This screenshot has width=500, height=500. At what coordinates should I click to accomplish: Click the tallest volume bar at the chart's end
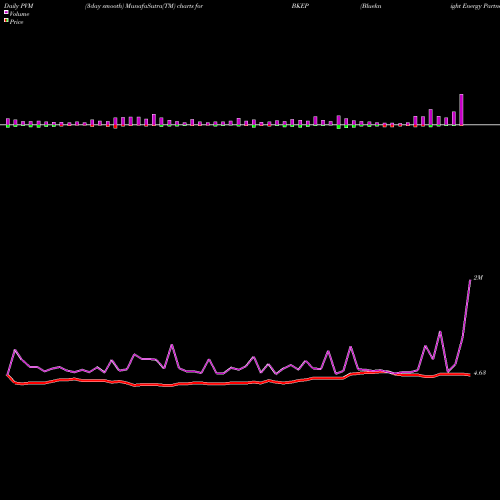coord(461,110)
